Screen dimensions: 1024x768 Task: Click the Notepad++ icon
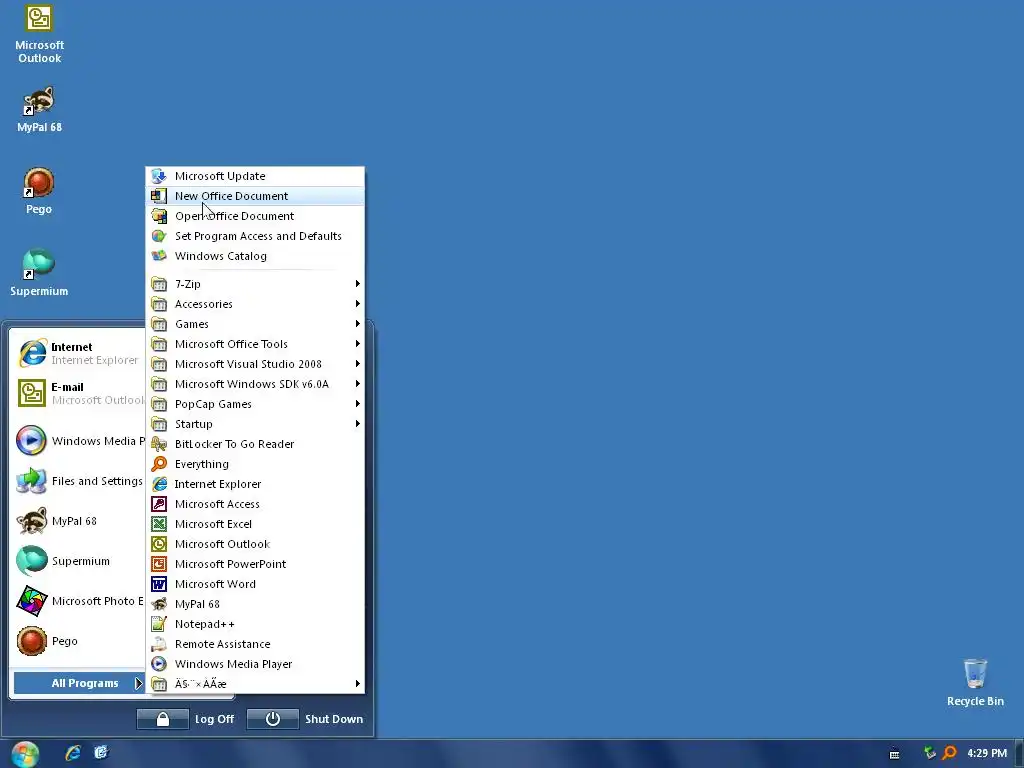pos(159,624)
